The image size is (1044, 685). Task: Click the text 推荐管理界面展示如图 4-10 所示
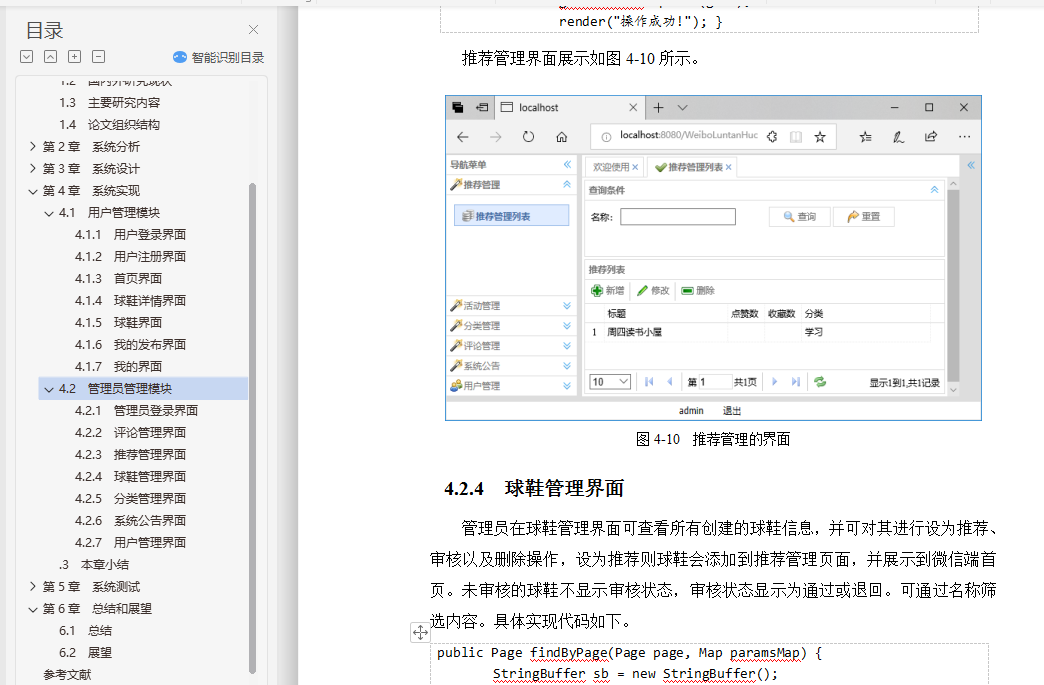(x=581, y=59)
